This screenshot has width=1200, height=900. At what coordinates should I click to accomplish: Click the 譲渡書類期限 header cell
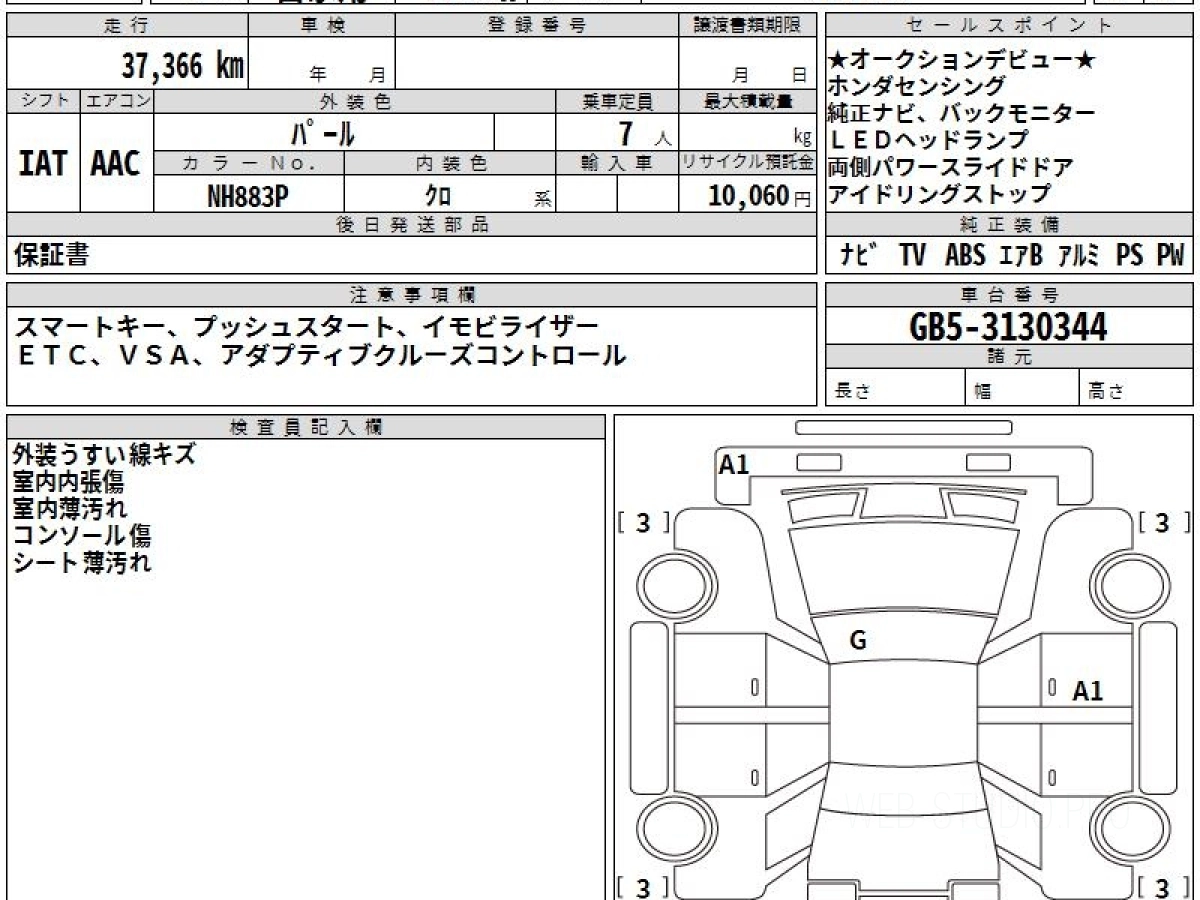point(747,26)
